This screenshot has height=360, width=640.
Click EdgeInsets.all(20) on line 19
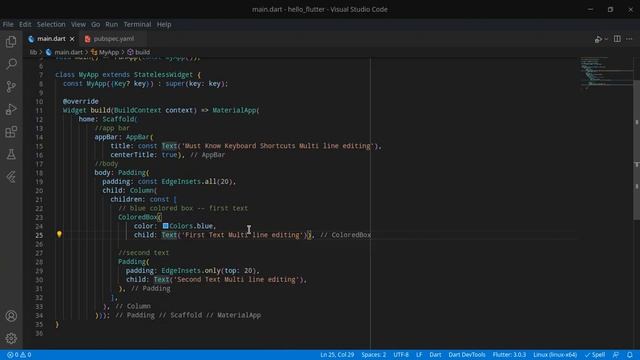click(197, 181)
